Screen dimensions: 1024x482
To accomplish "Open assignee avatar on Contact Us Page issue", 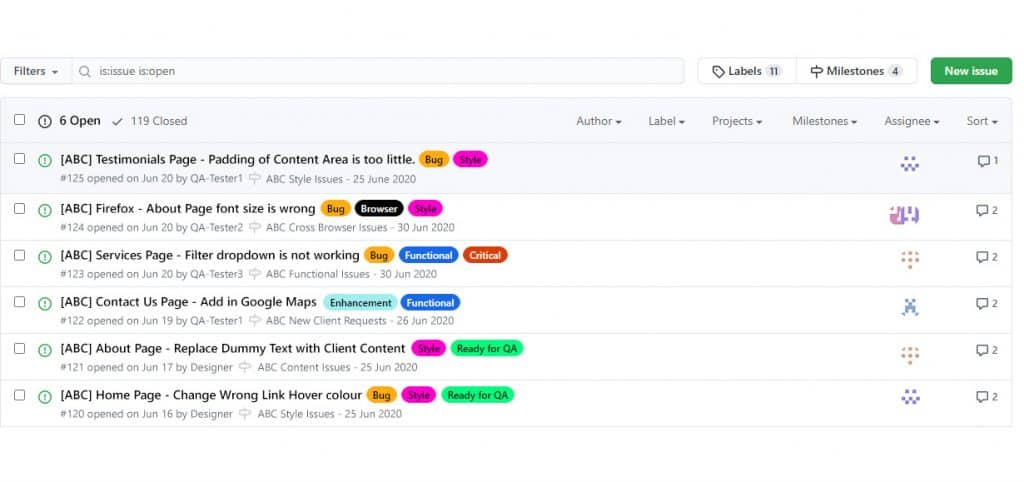I will click(x=910, y=306).
